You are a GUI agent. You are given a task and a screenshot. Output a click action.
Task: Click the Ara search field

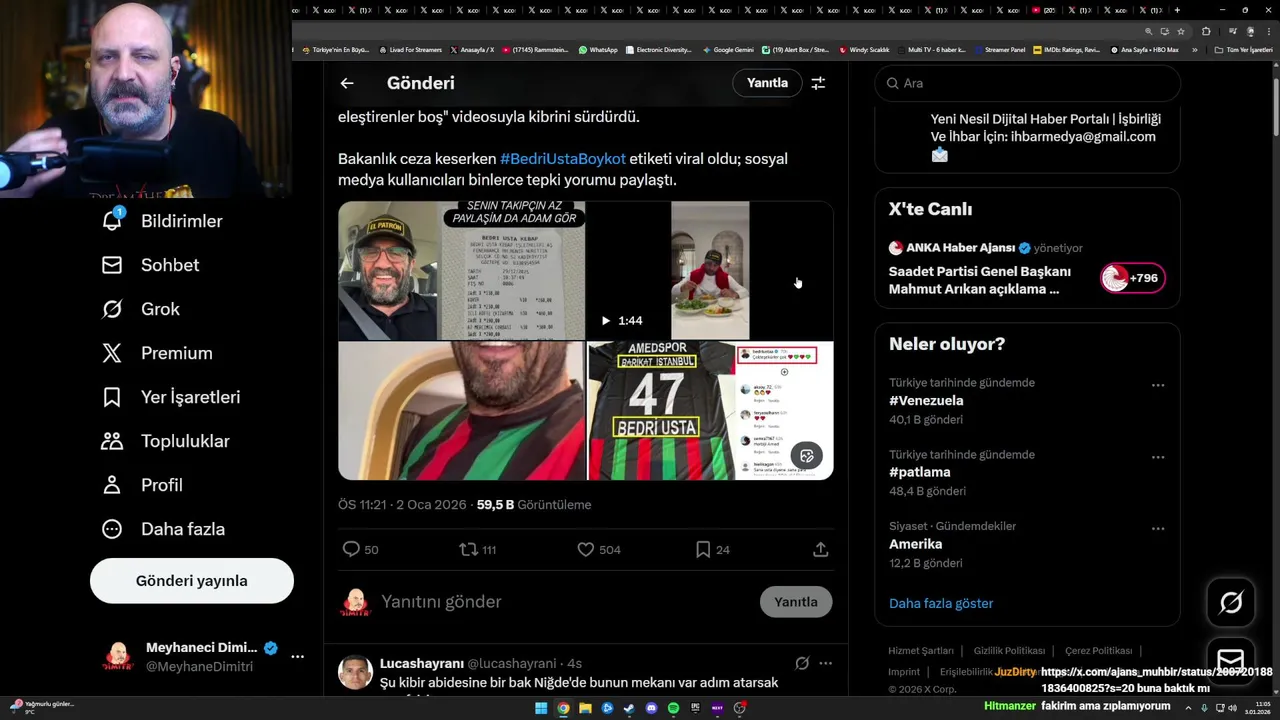1028,83
